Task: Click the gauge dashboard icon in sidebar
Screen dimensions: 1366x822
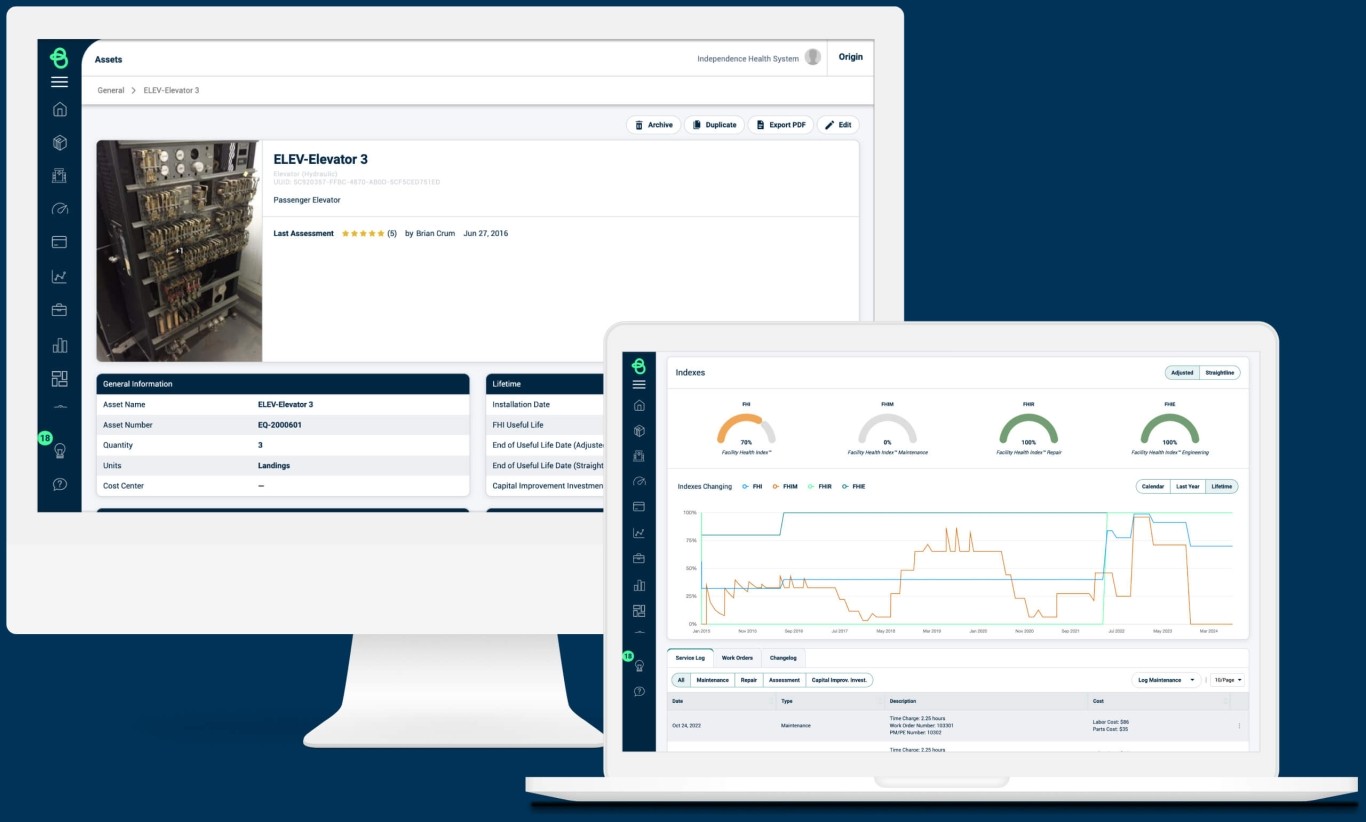Action: pos(59,208)
